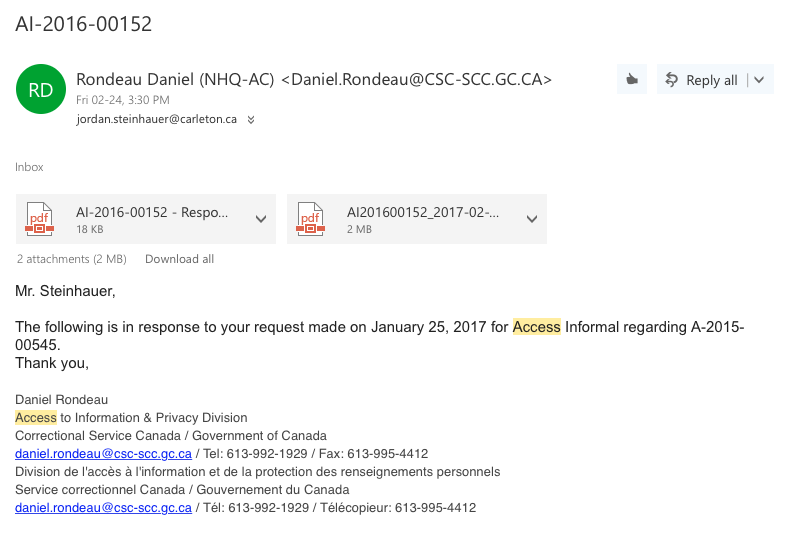Click the Reply all arrow icon
The height and width of the screenshot is (555, 787).
click(x=672, y=80)
